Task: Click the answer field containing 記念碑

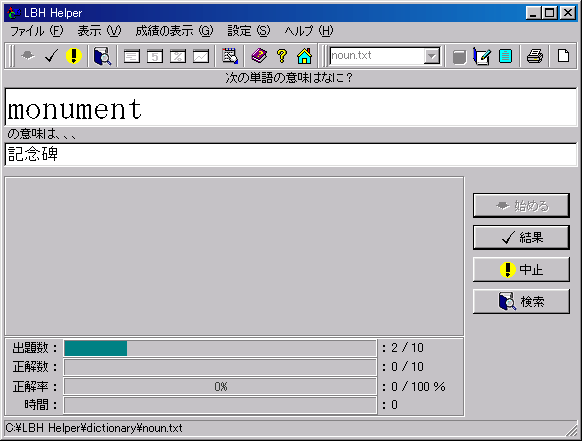Action: 291,154
